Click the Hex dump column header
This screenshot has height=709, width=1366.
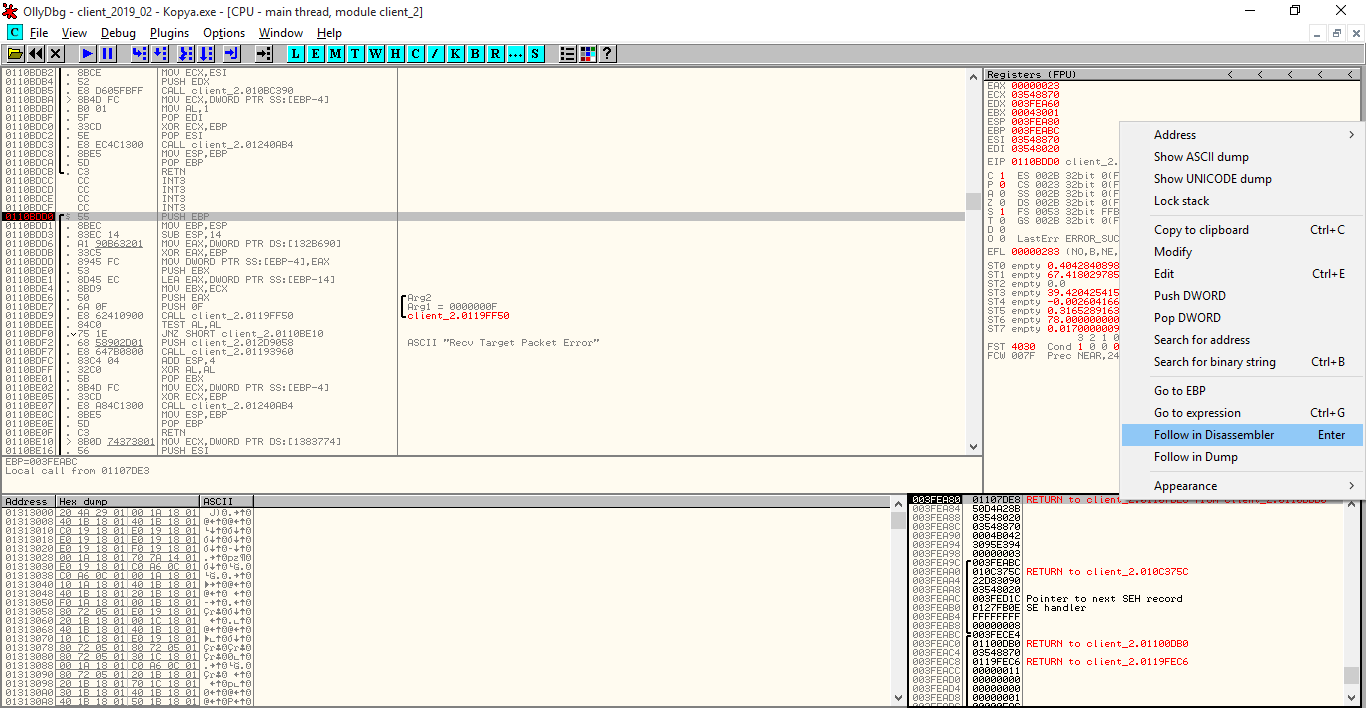[x=127, y=501]
